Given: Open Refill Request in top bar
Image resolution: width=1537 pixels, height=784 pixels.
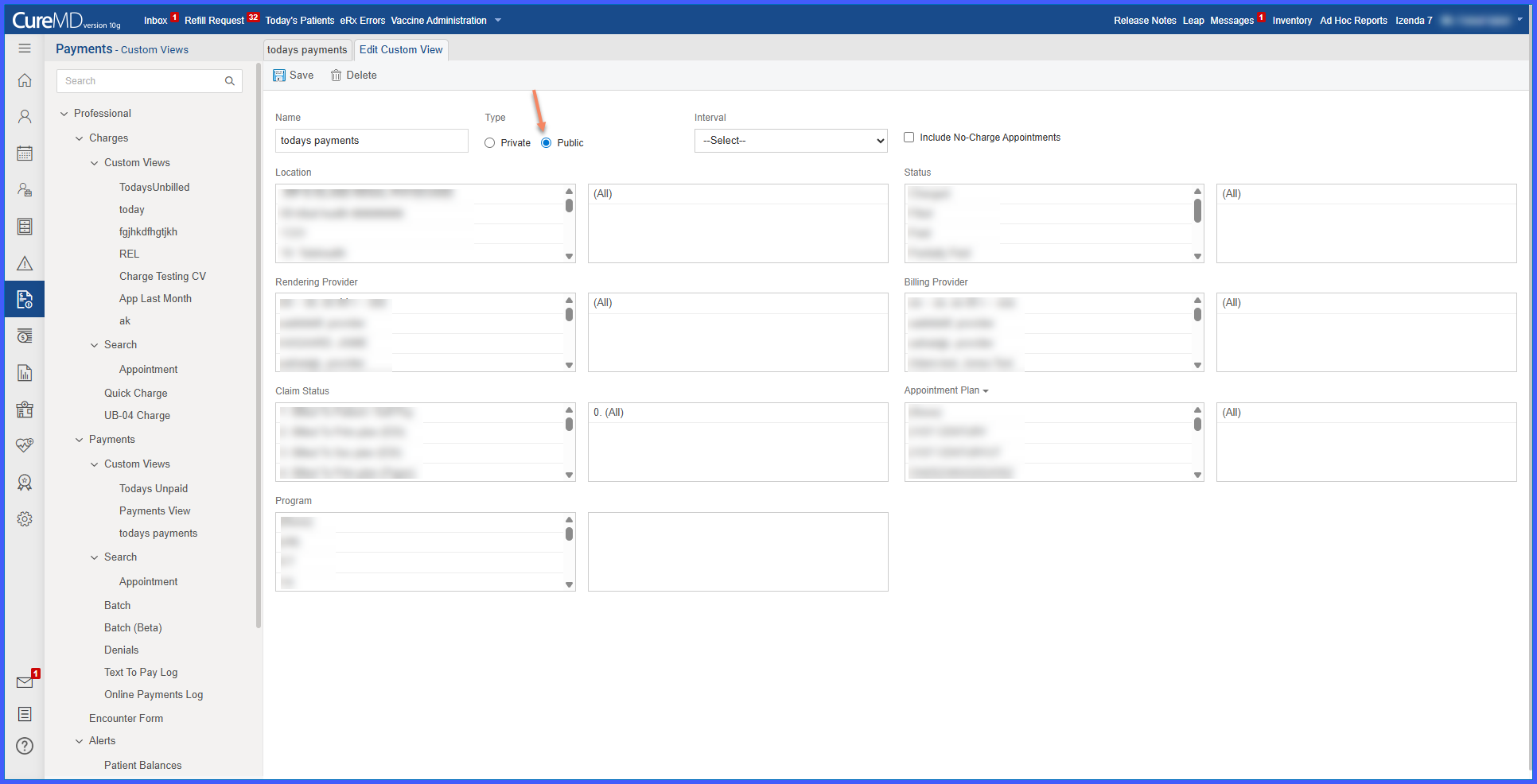Looking at the screenshot, I should point(215,21).
